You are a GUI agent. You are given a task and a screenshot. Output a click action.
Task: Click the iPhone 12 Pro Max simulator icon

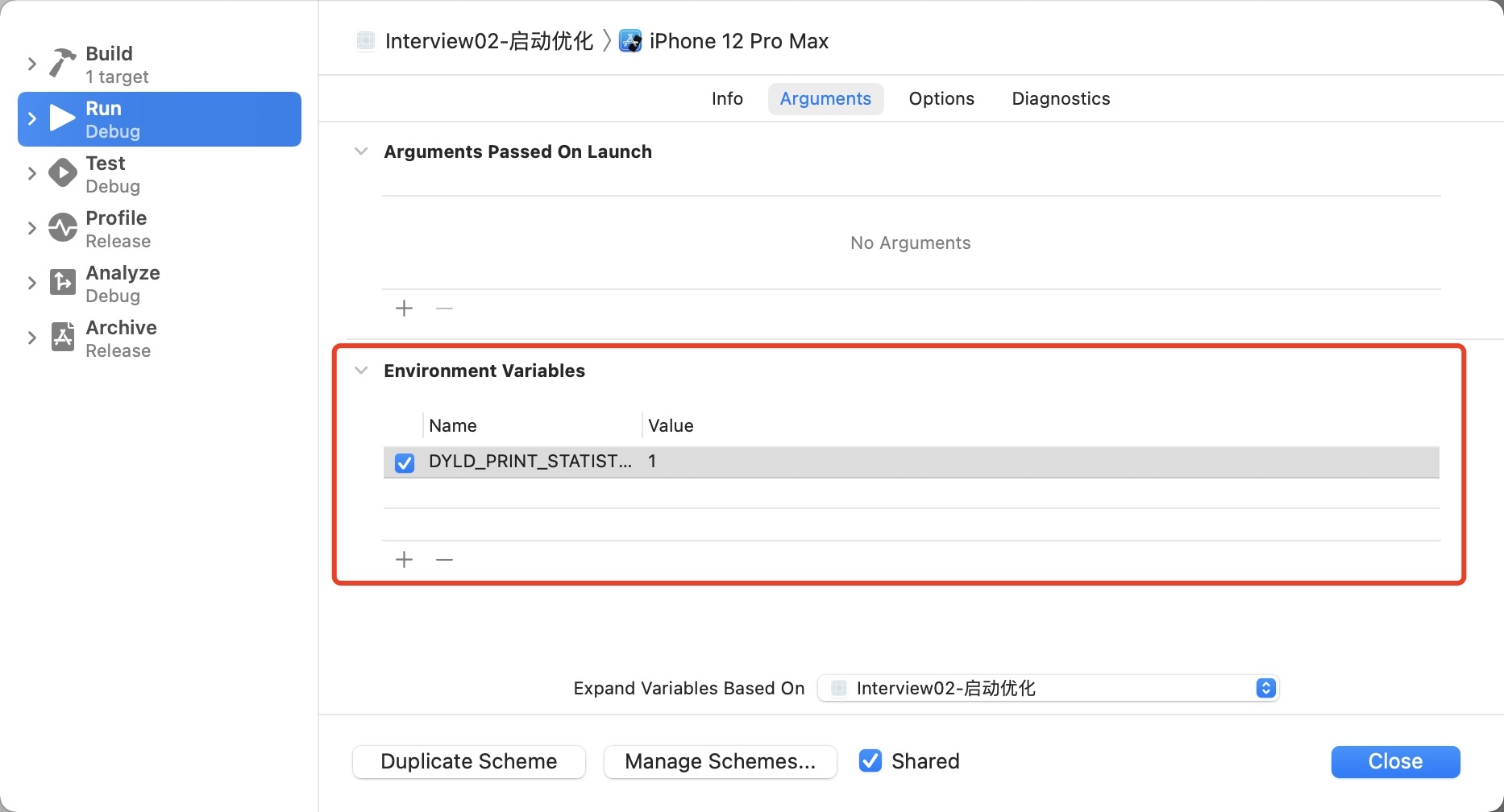click(630, 41)
